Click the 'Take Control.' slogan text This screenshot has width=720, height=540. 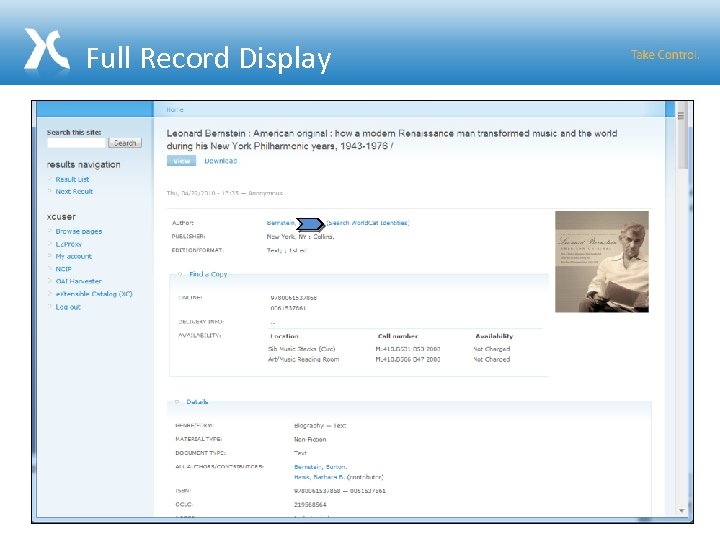click(665, 55)
